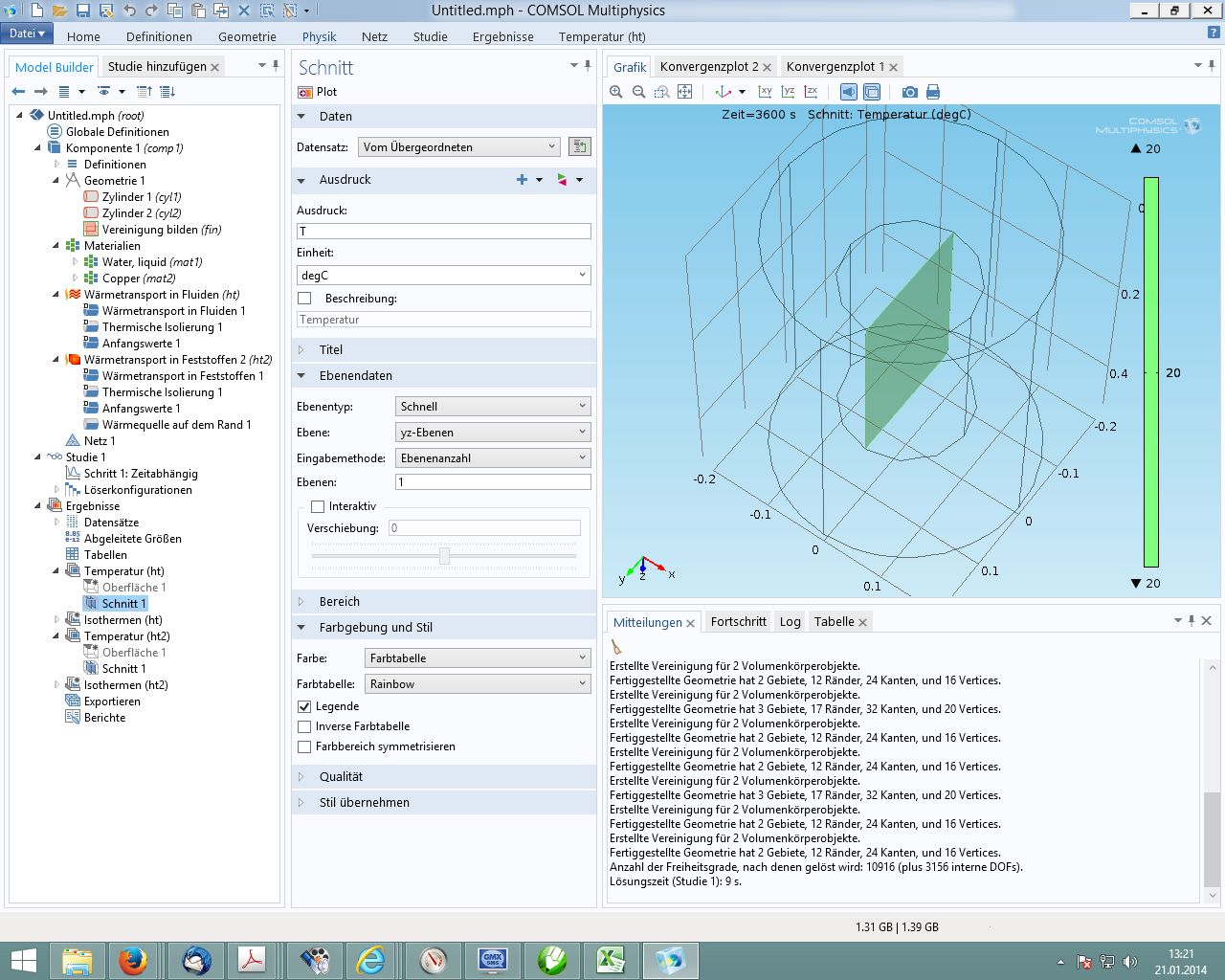
Task: Click the Expand All tree icon in Model Builder
Action: pyautogui.click(x=167, y=92)
